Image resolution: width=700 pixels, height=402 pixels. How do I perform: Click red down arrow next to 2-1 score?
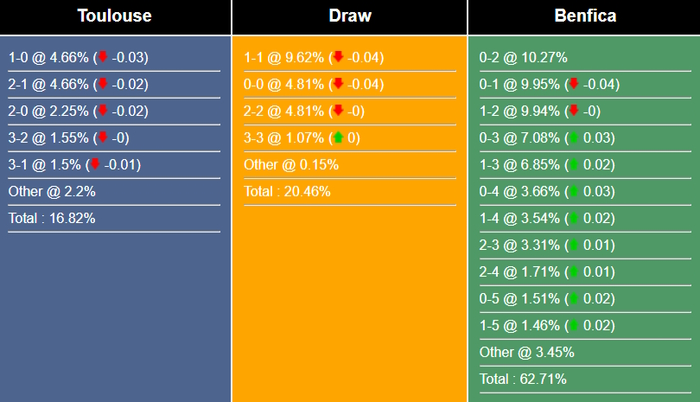(102, 85)
